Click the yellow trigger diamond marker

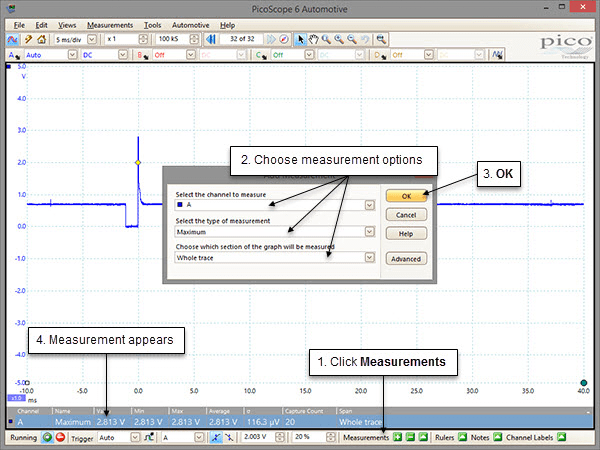click(x=138, y=163)
